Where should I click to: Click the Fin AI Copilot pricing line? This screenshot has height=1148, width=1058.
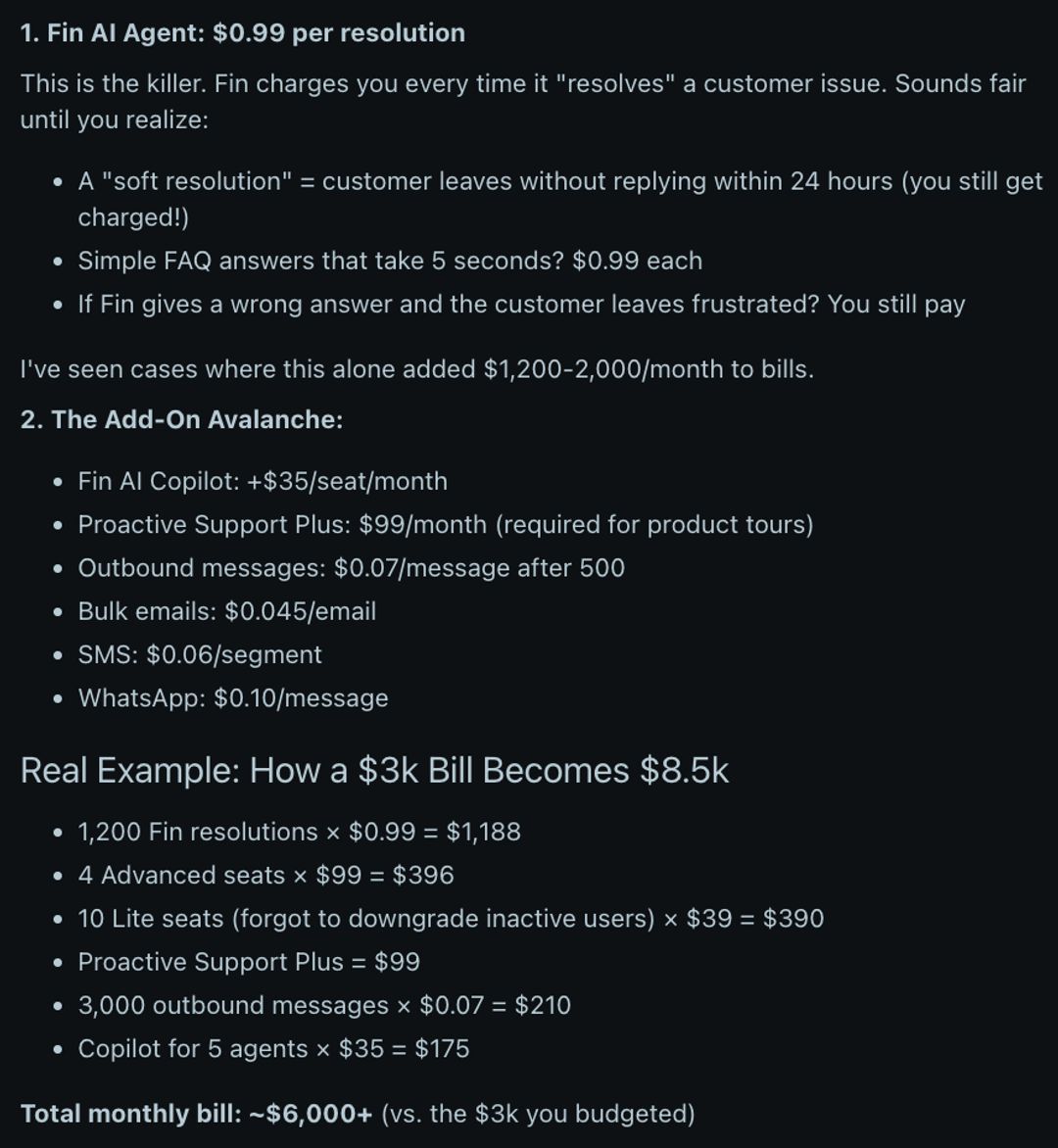pos(263,481)
